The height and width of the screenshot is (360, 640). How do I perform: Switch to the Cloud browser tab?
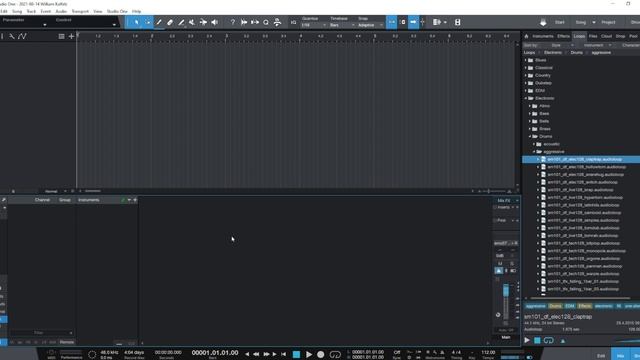[607, 36]
